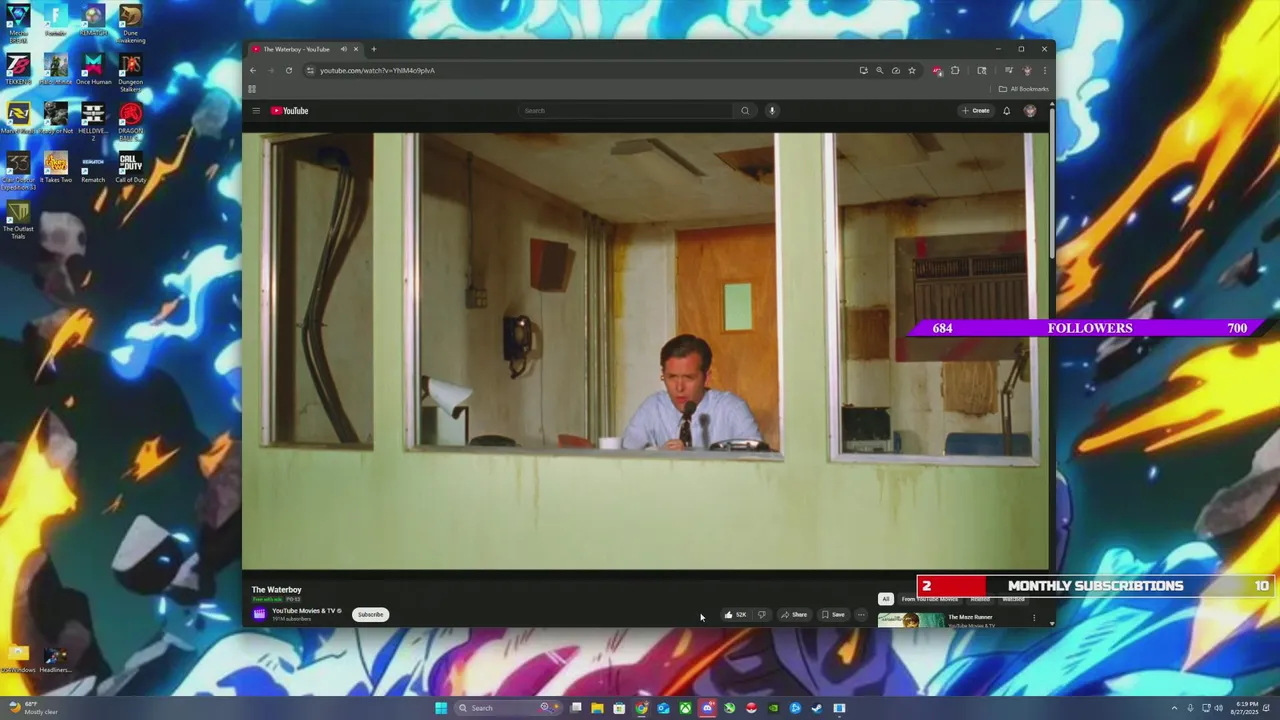Viewport: 1280px width, 720px height.
Task: Reload the page in Chrome
Action: pyautogui.click(x=289, y=70)
